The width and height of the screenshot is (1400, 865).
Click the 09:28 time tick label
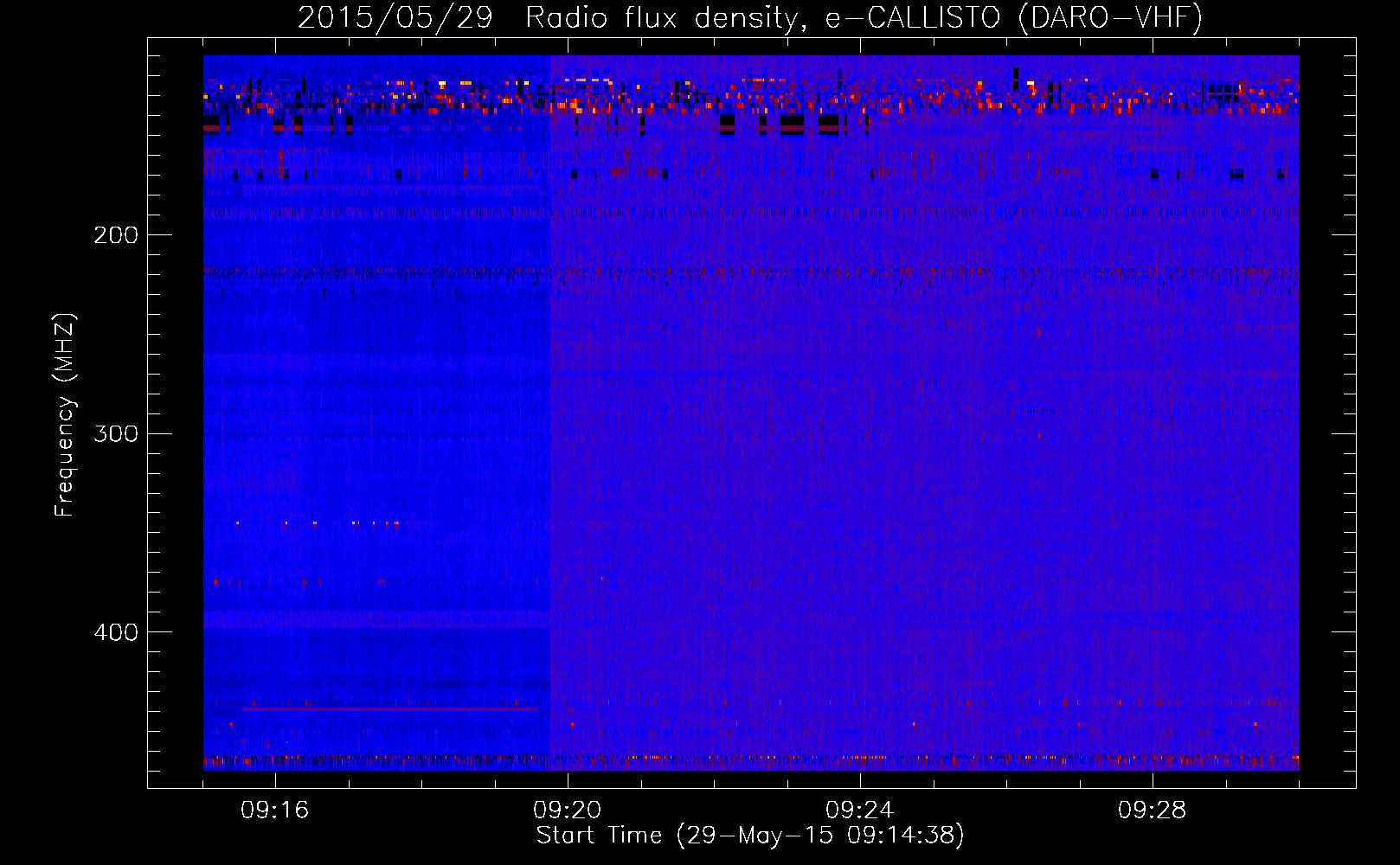[x=1153, y=811]
